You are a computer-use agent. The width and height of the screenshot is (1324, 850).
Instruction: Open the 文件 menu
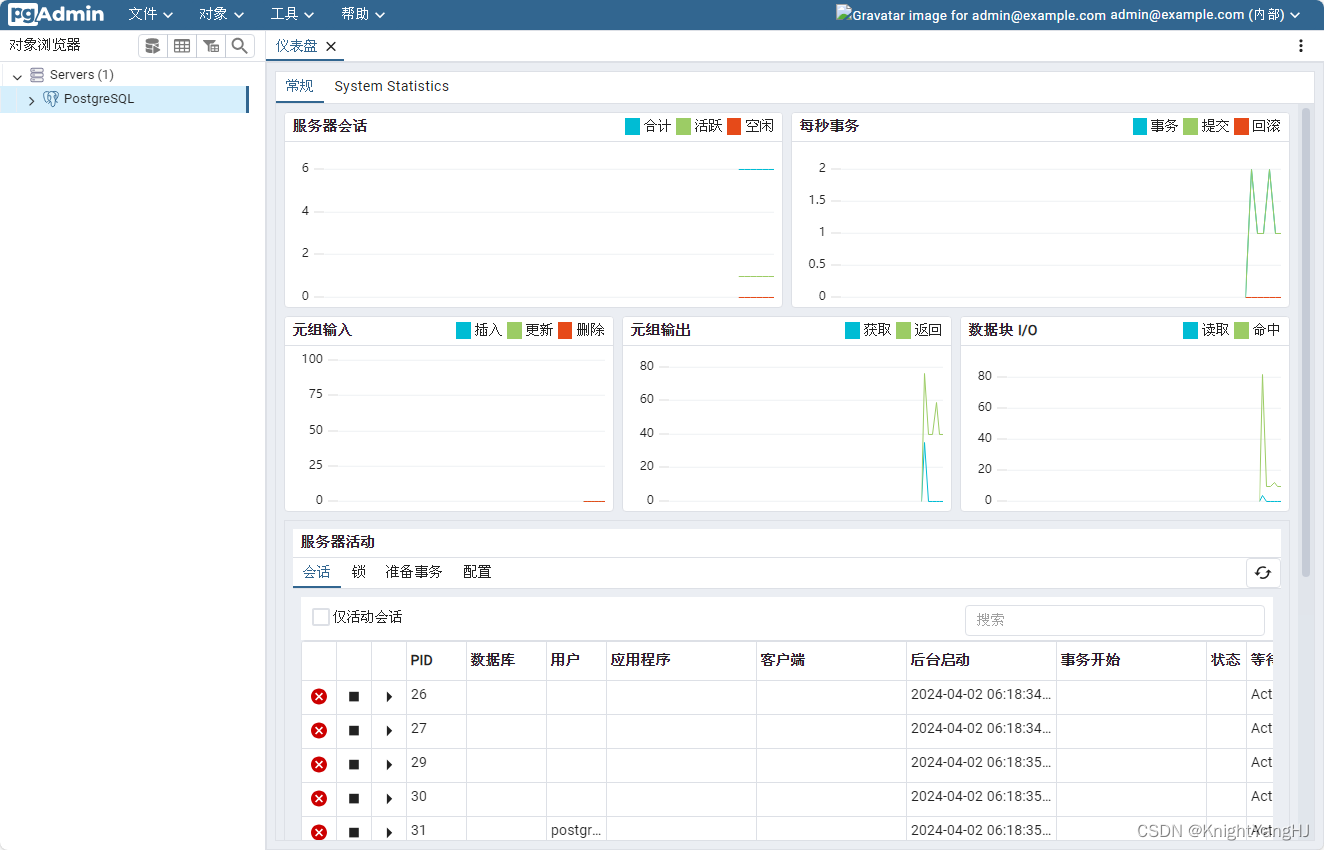pos(150,14)
